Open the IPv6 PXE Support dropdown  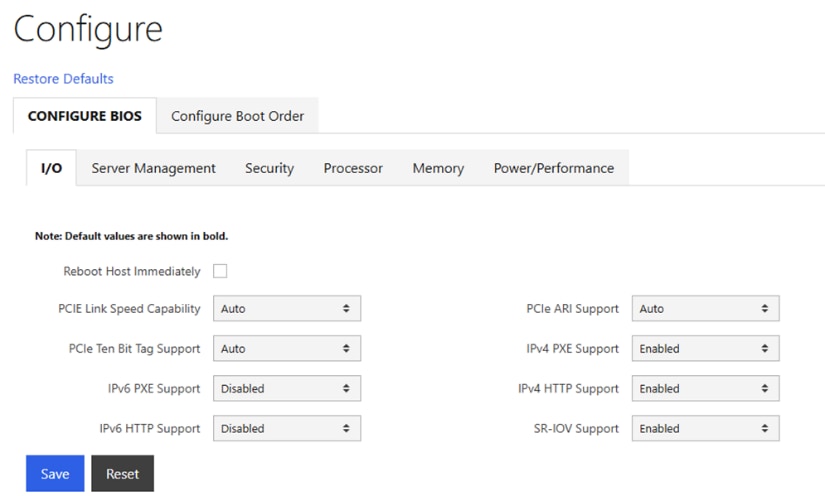(286, 389)
